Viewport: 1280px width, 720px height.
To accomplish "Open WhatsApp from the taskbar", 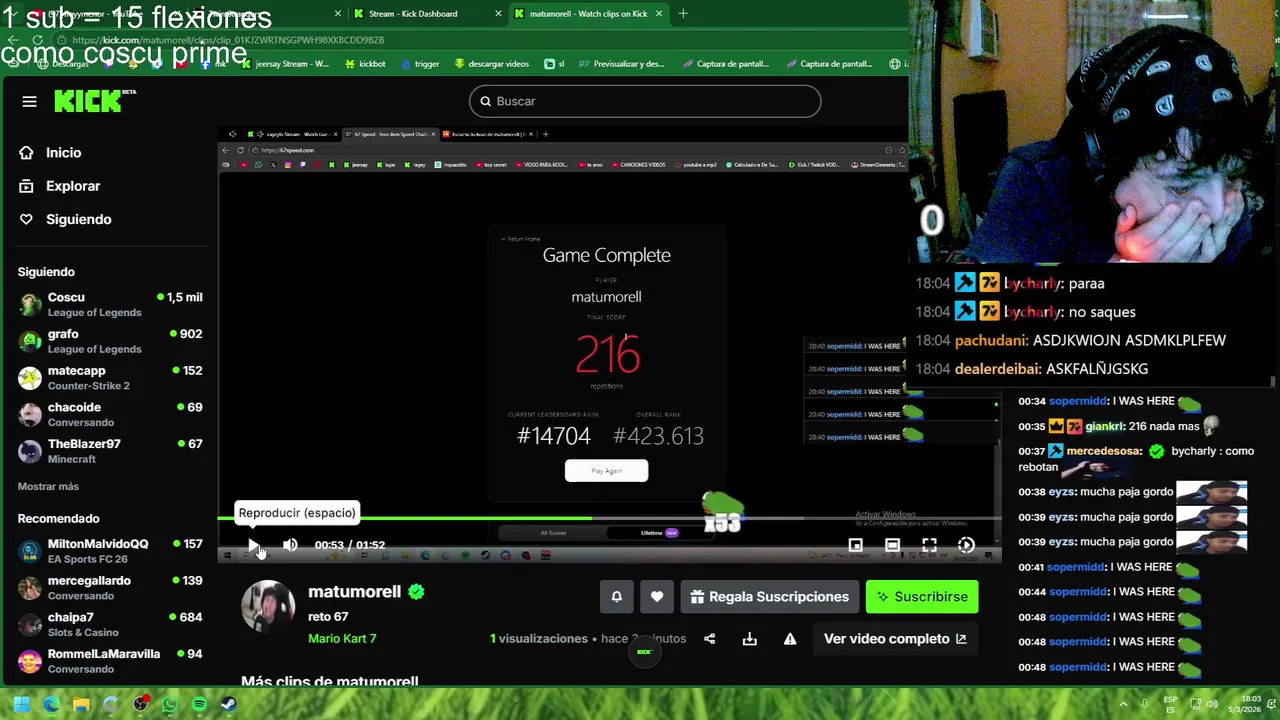I will coord(170,704).
